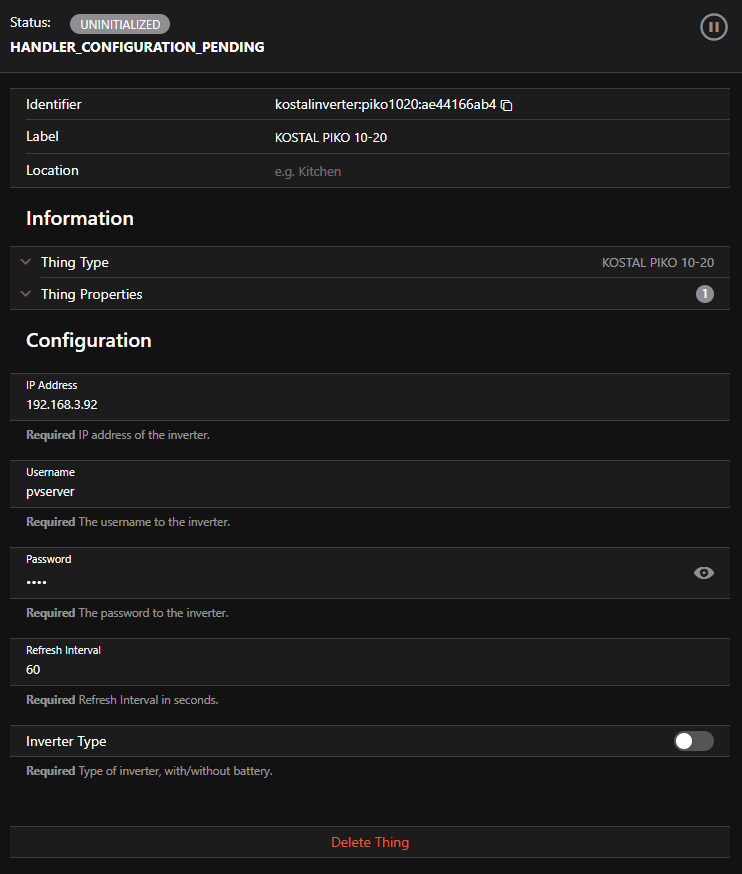The height and width of the screenshot is (874, 742).
Task: Click the Configuration section heading
Action: (89, 341)
